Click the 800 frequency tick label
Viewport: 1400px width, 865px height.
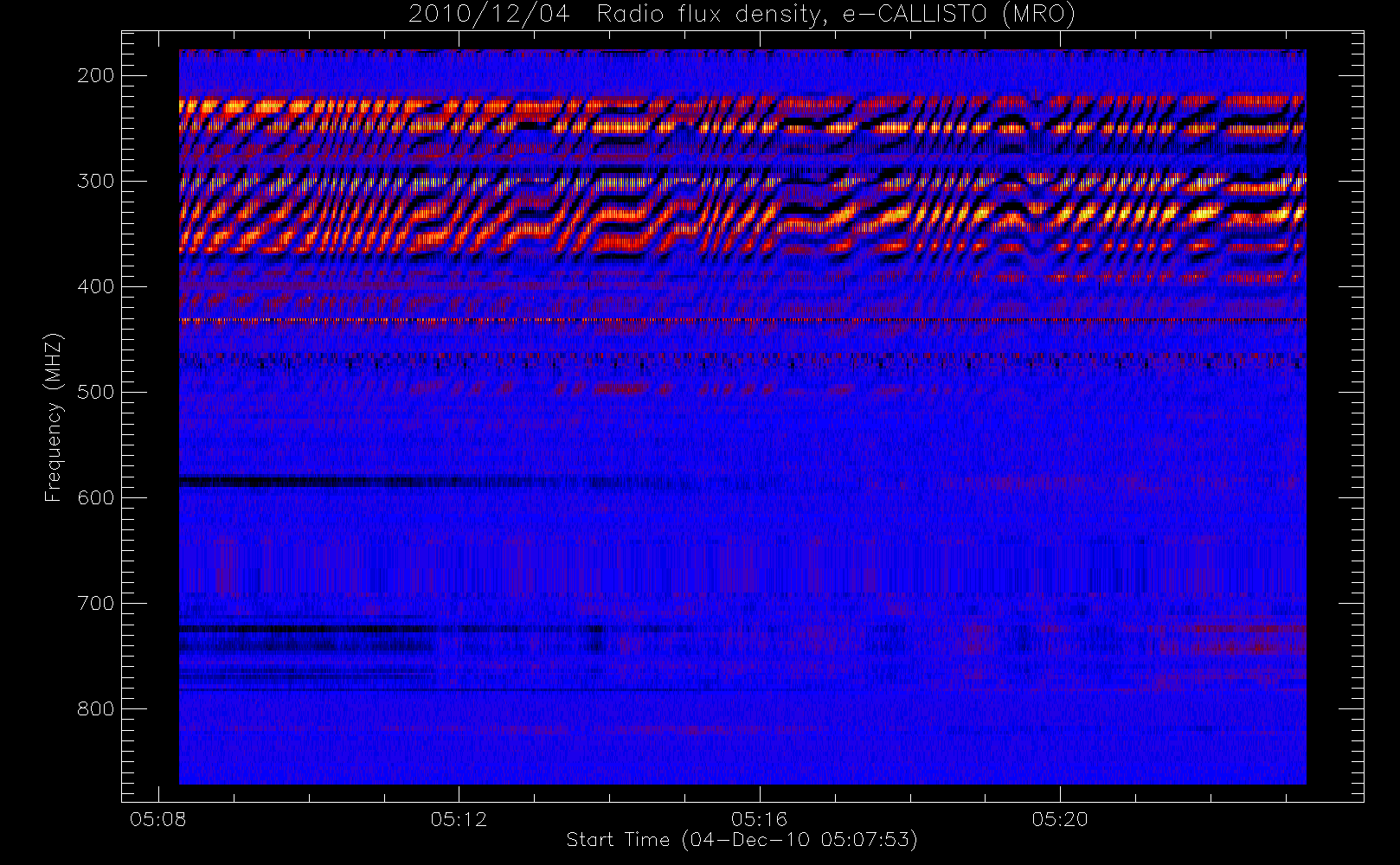[x=96, y=708]
